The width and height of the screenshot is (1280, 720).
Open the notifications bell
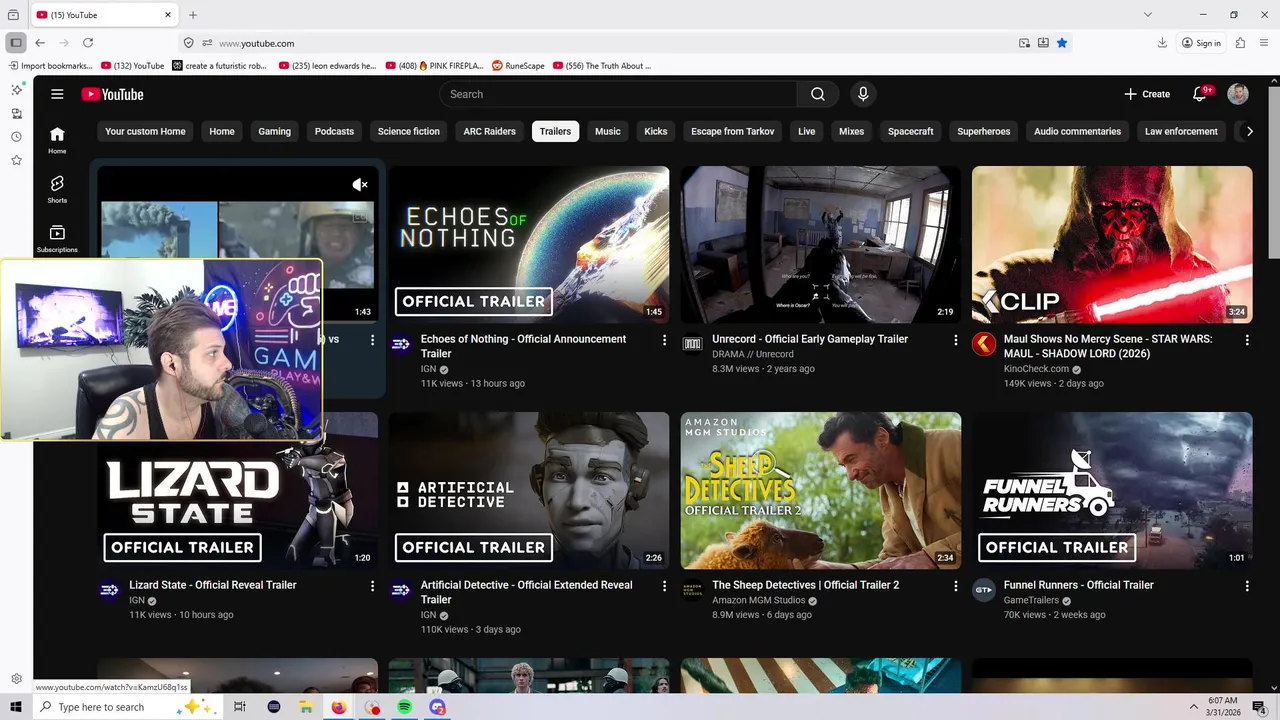point(1200,94)
